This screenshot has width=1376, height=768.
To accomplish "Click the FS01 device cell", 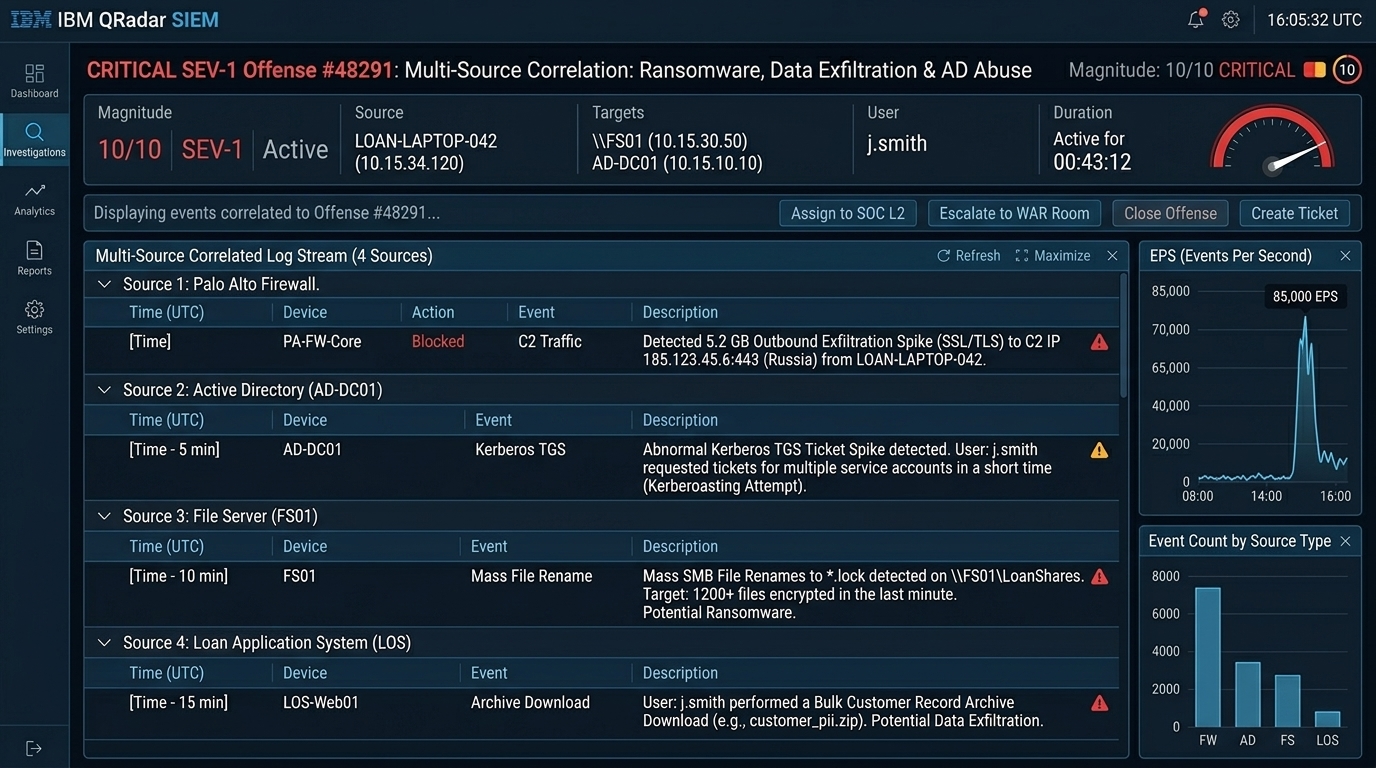I will coord(299,576).
